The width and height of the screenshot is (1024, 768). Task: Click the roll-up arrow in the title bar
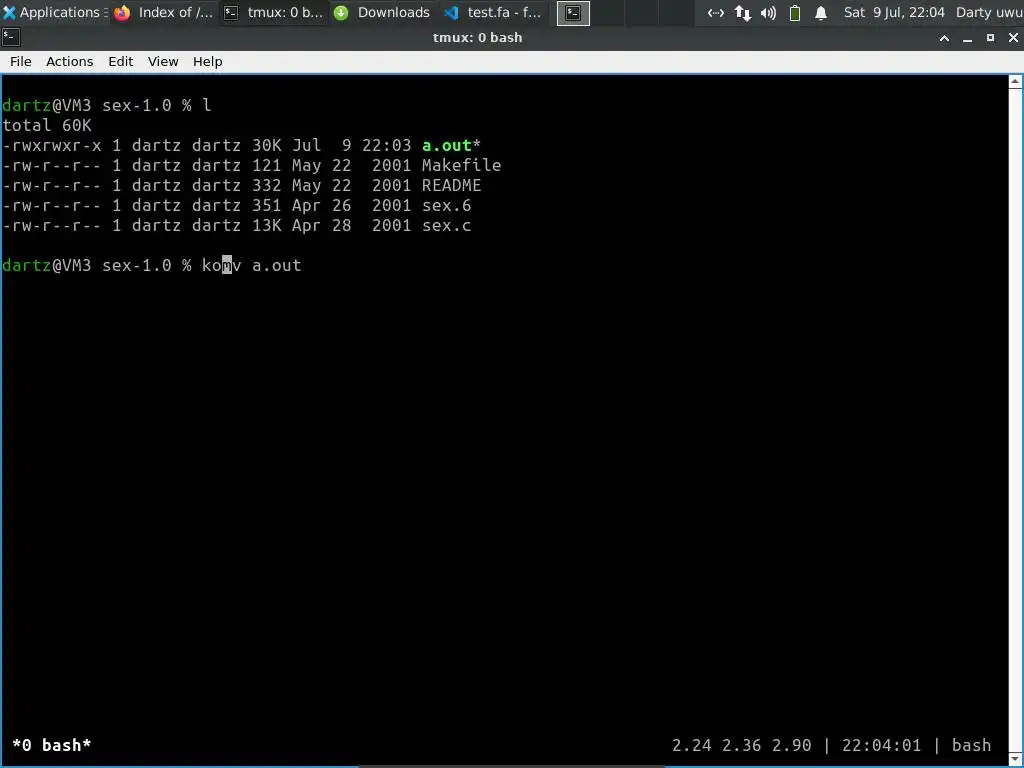[944, 38]
